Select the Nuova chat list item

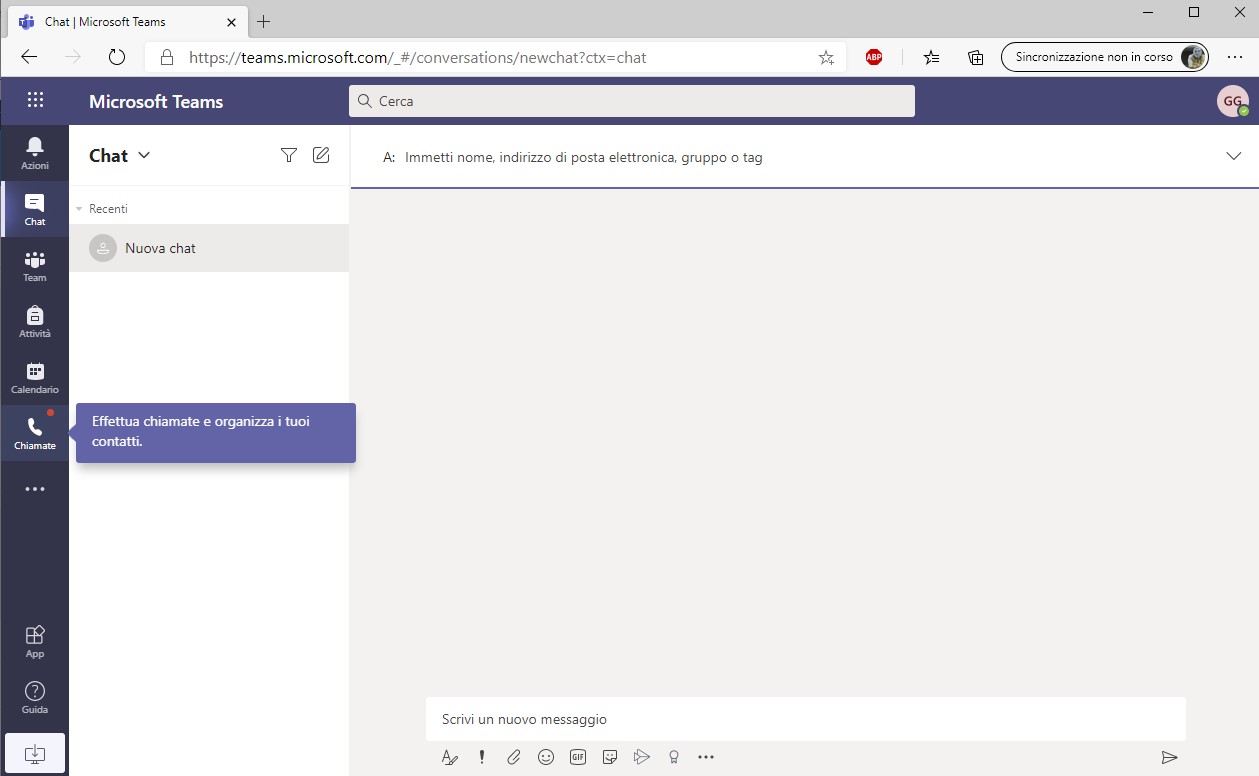pyautogui.click(x=209, y=248)
